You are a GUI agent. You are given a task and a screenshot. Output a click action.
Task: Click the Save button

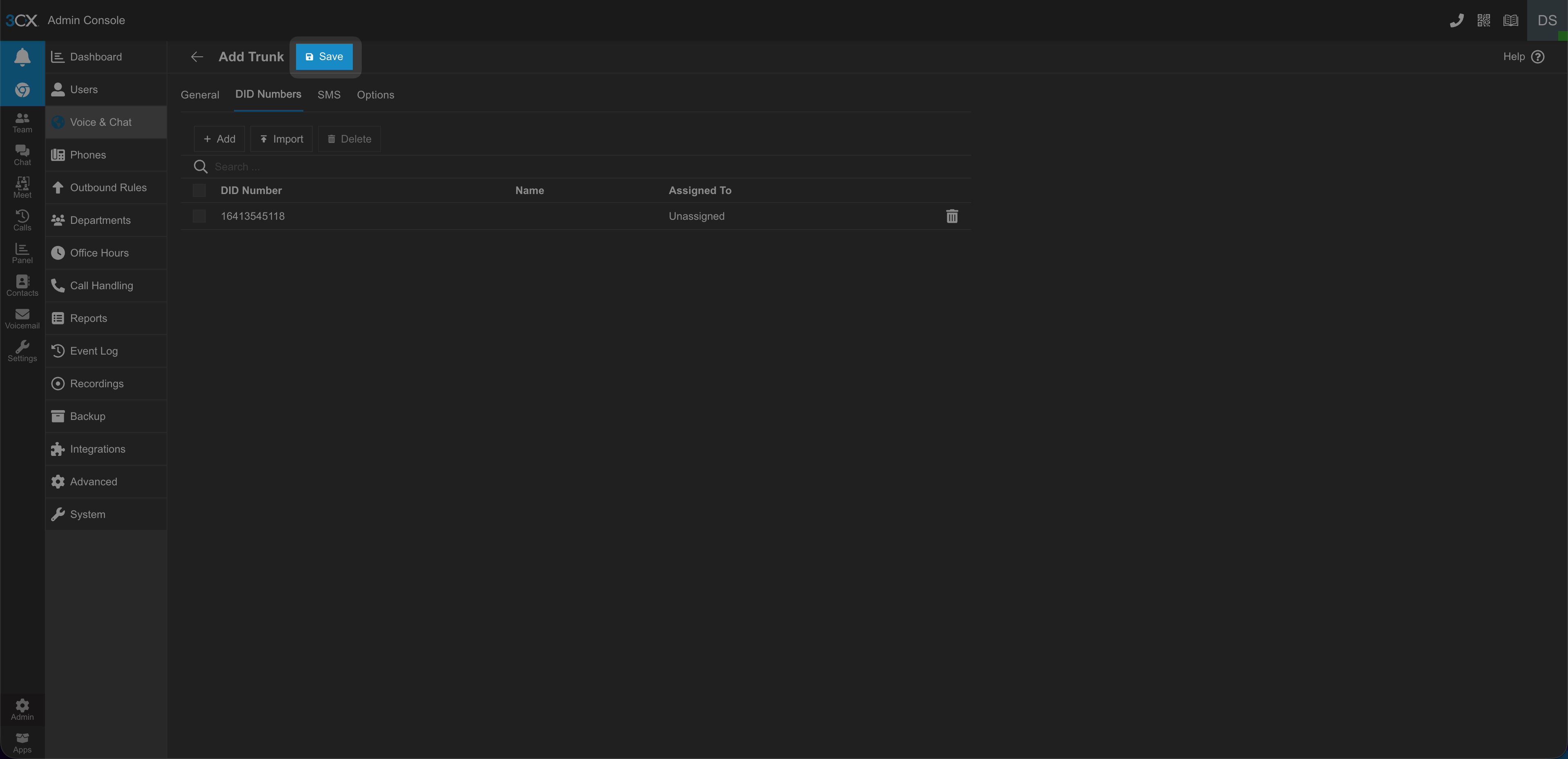coord(324,57)
